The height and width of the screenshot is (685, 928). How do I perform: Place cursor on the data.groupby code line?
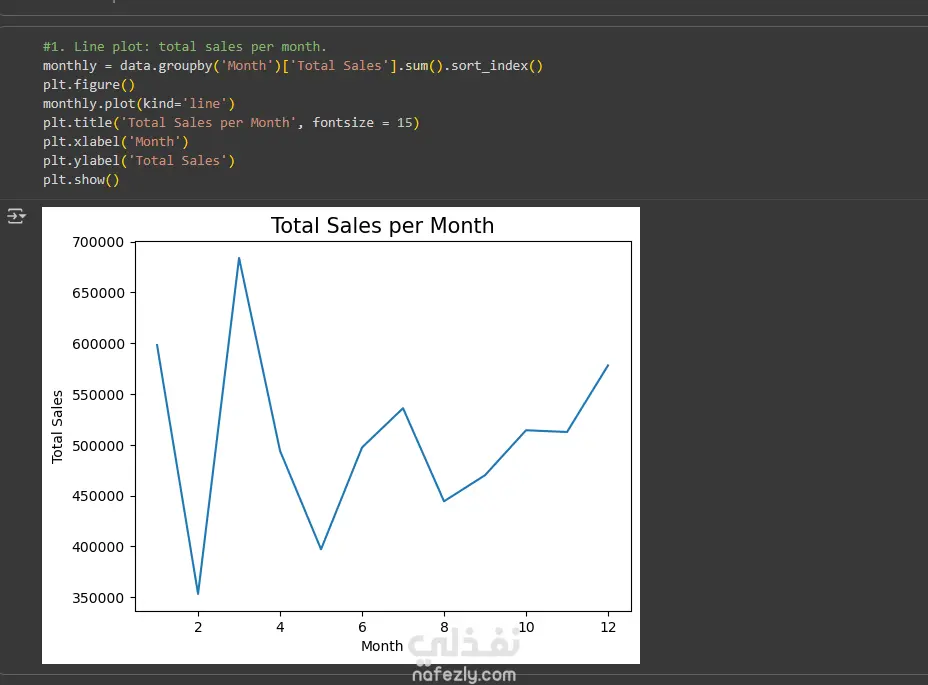pos(292,66)
